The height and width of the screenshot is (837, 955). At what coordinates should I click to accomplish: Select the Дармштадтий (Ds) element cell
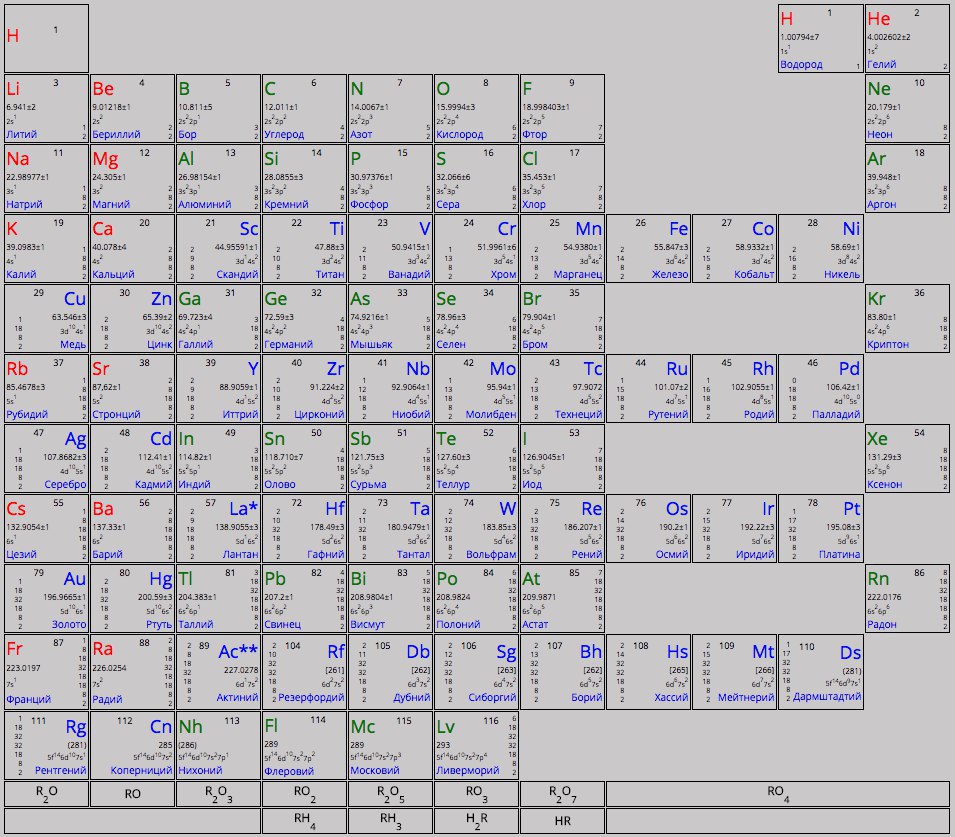820,671
